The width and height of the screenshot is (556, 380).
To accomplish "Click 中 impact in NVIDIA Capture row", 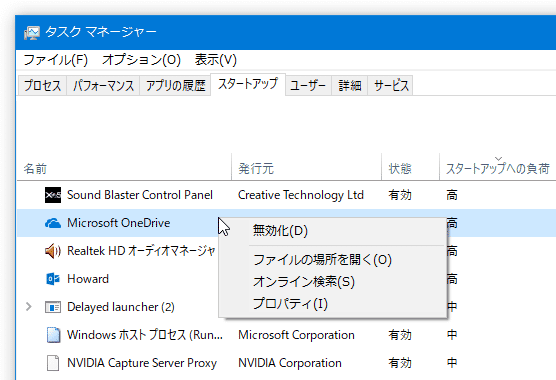I will [x=452, y=363].
